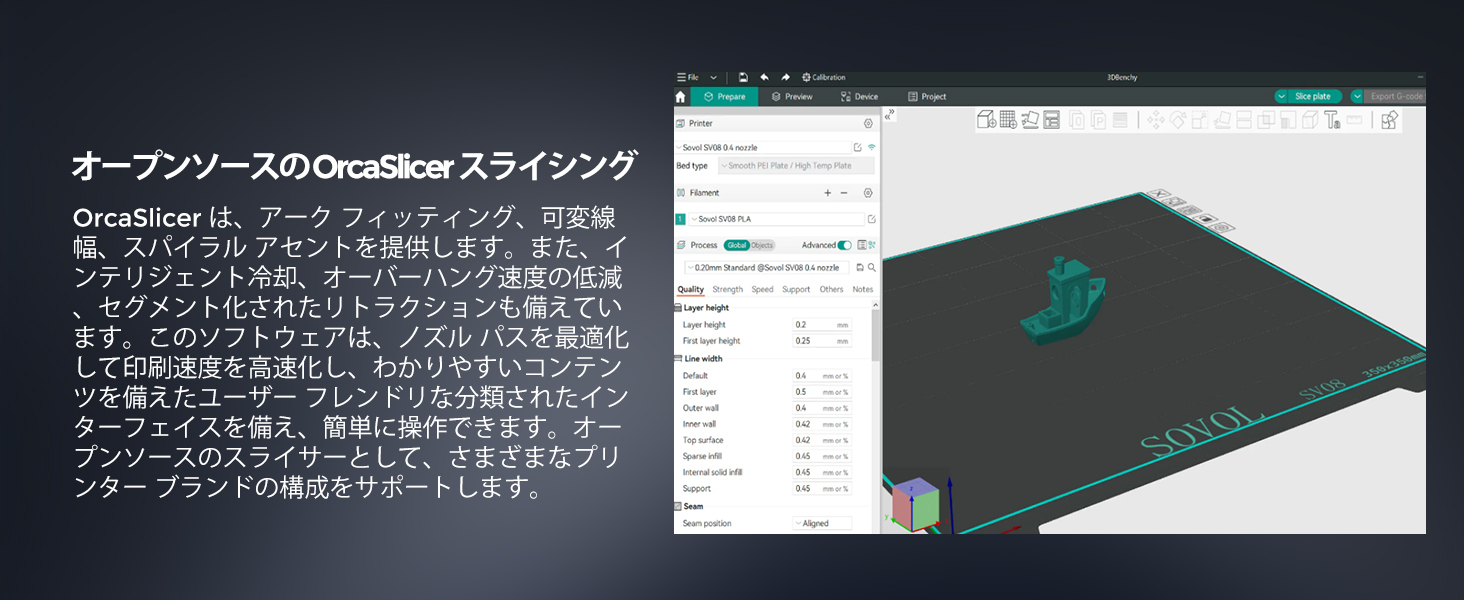This screenshot has height=600, width=1464.
Task: Switch to the Preview tab
Action: [x=793, y=96]
